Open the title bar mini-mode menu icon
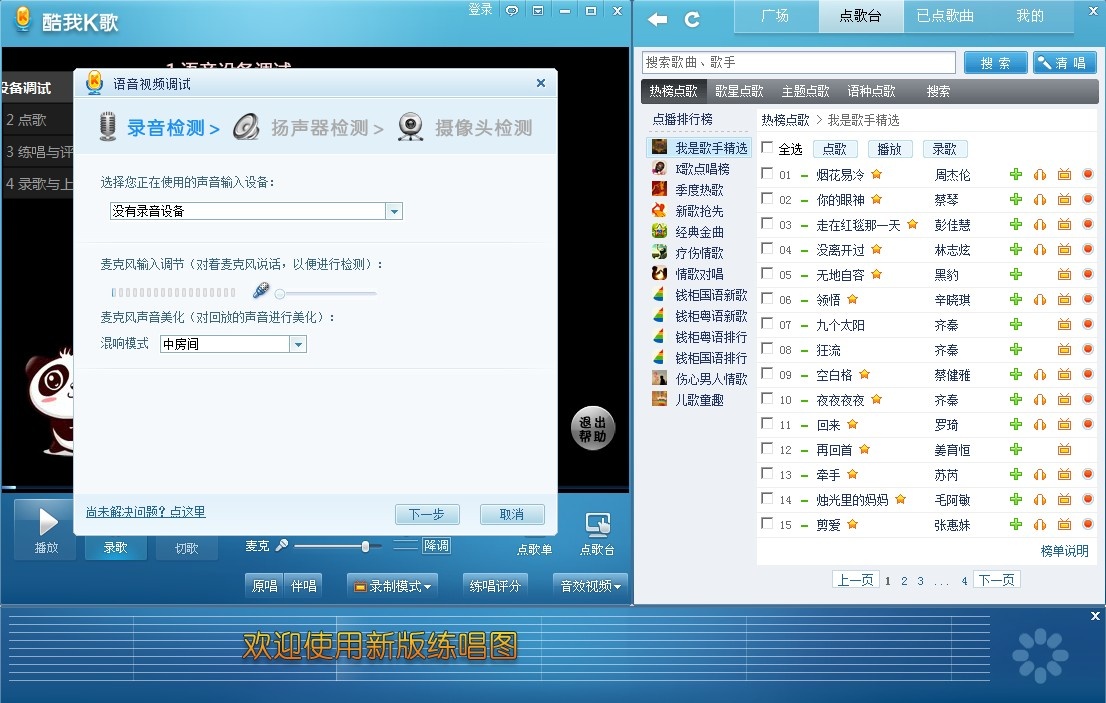The height and width of the screenshot is (703, 1106). click(538, 11)
